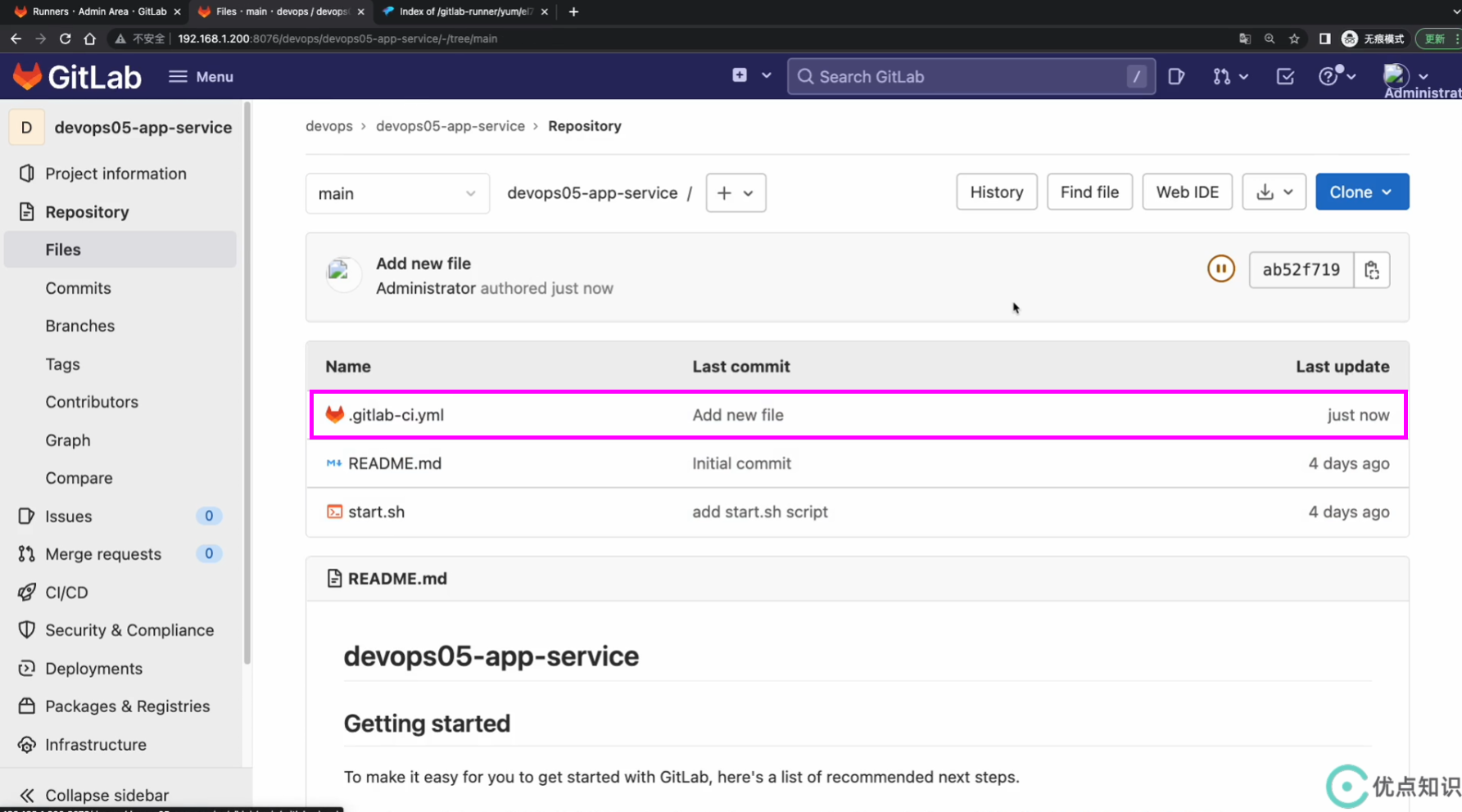Select Files in sidebar

(x=120, y=250)
